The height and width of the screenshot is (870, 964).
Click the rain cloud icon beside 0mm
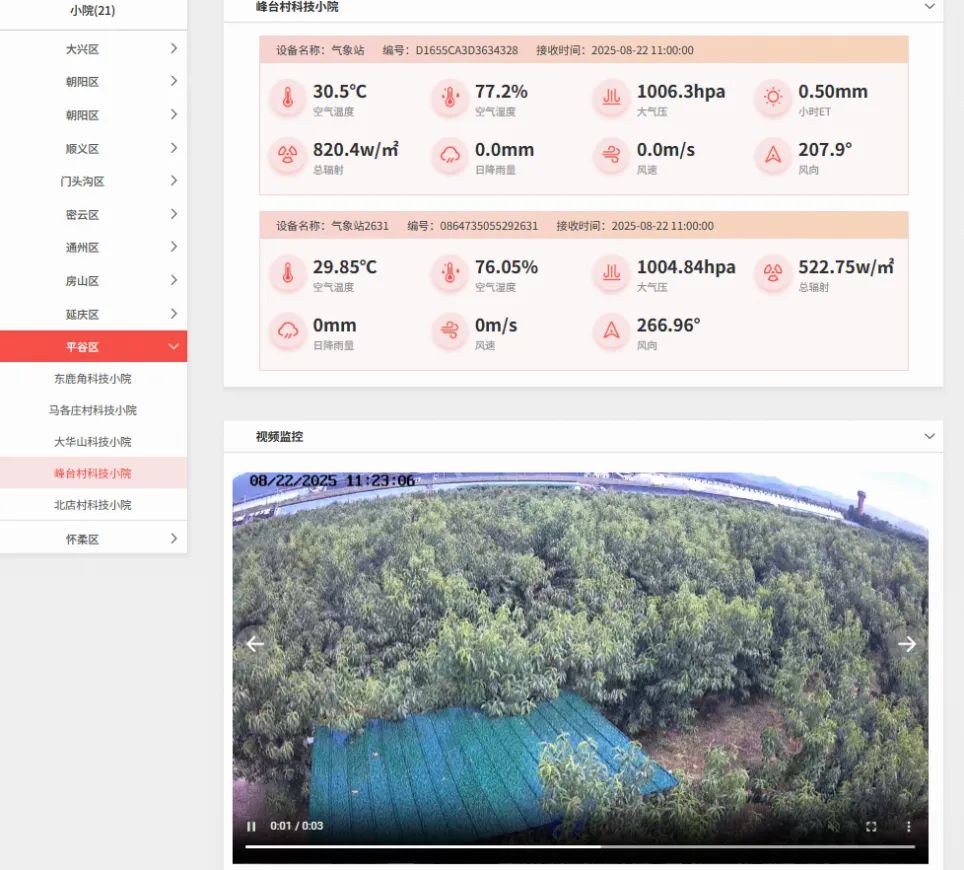[x=288, y=332]
